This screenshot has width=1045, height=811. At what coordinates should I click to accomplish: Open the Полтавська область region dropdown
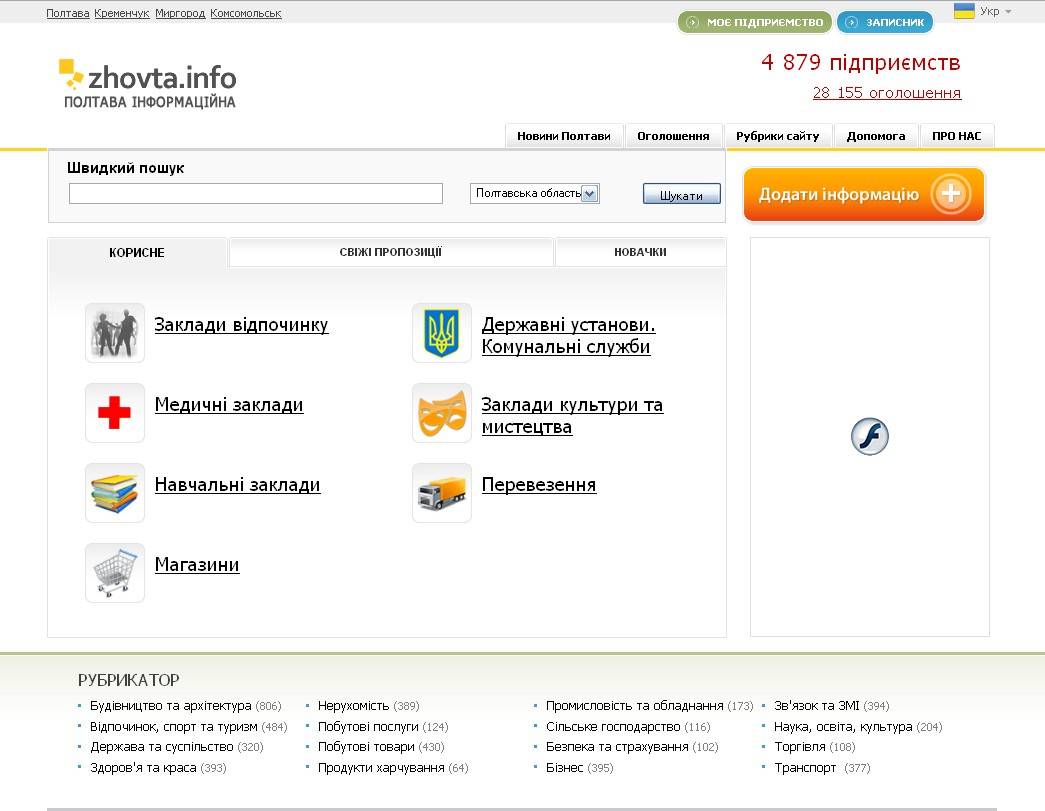coord(535,194)
